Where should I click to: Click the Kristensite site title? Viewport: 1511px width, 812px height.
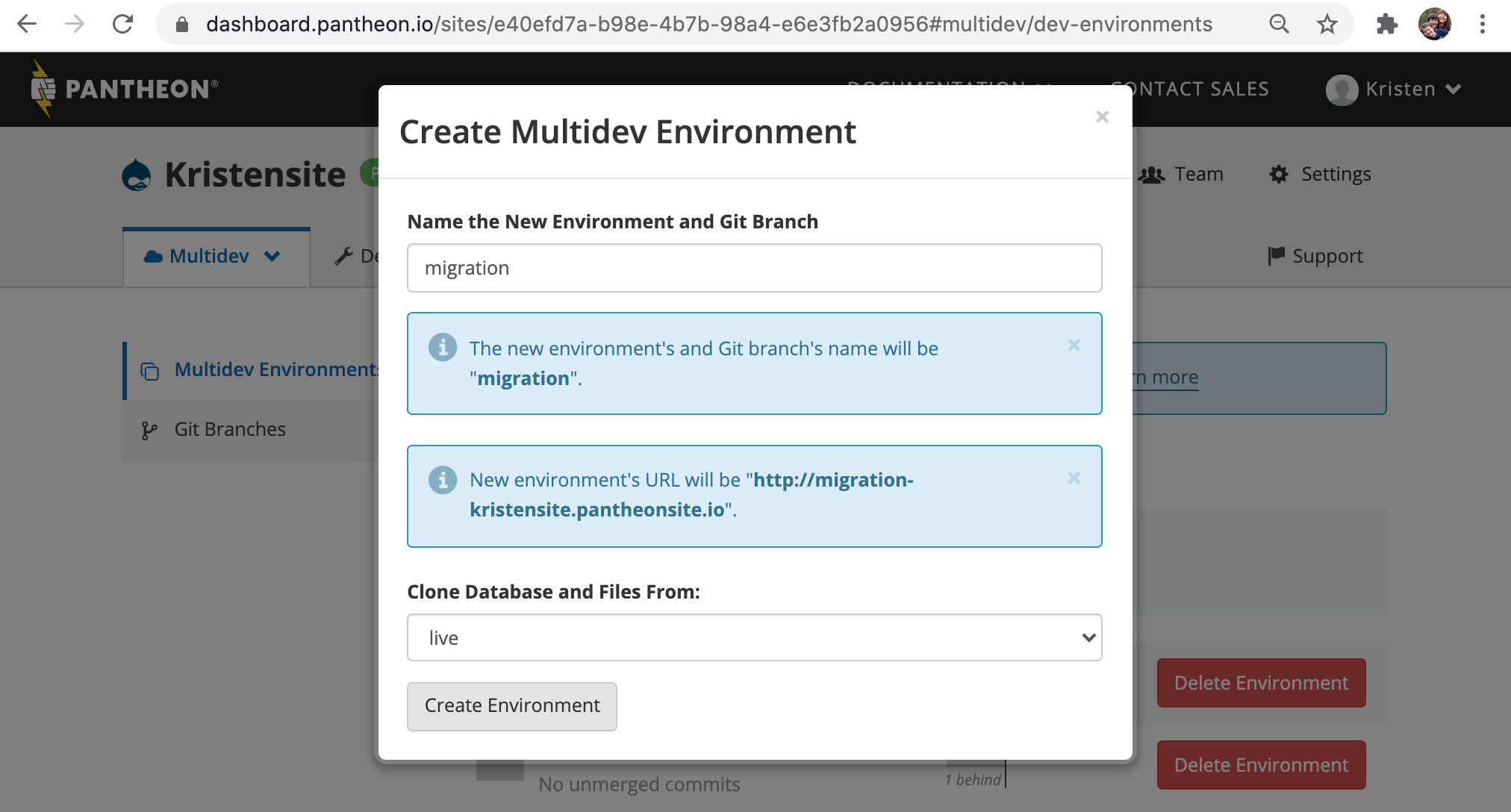255,175
